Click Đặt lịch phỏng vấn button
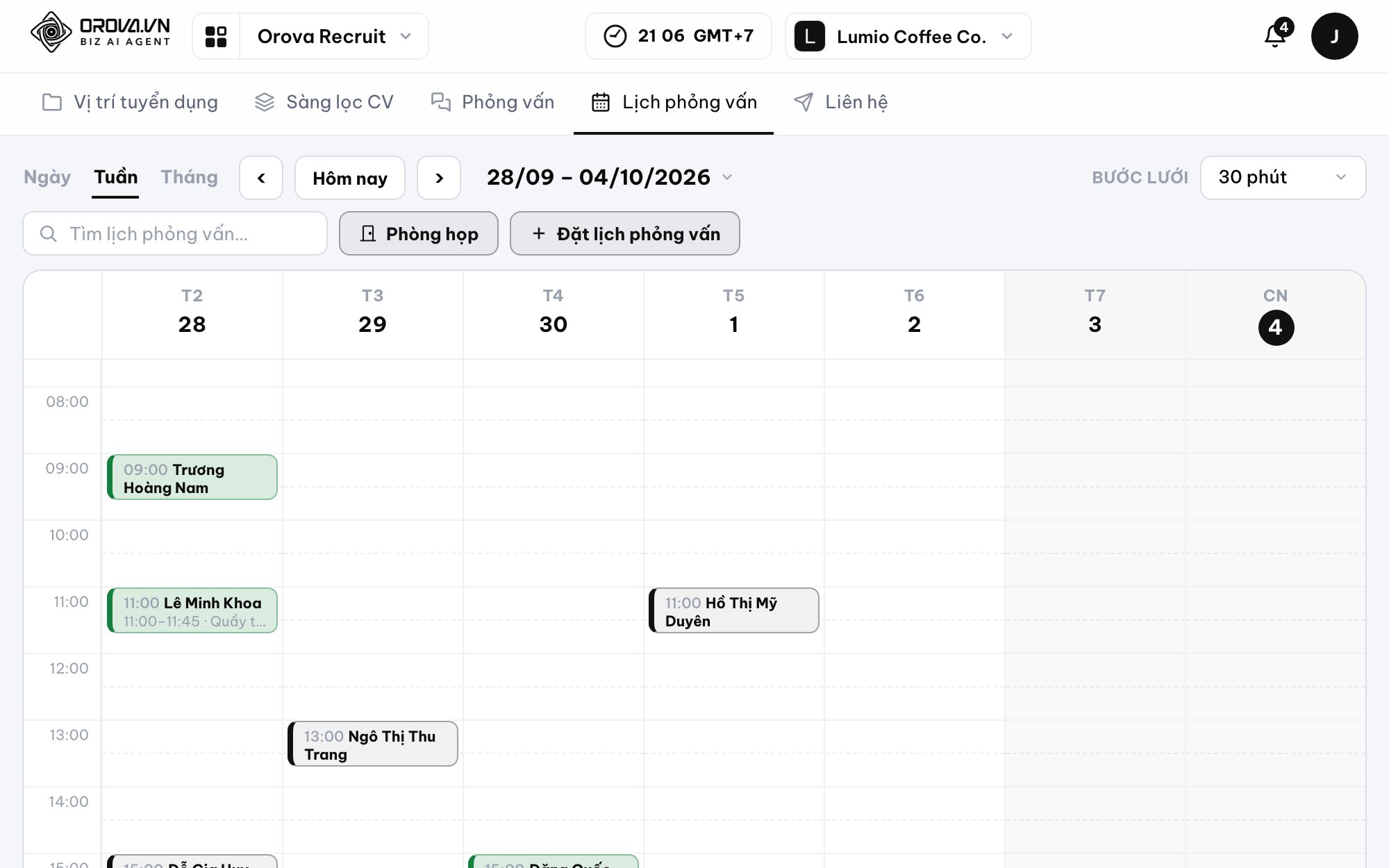The image size is (1389, 868). click(625, 233)
